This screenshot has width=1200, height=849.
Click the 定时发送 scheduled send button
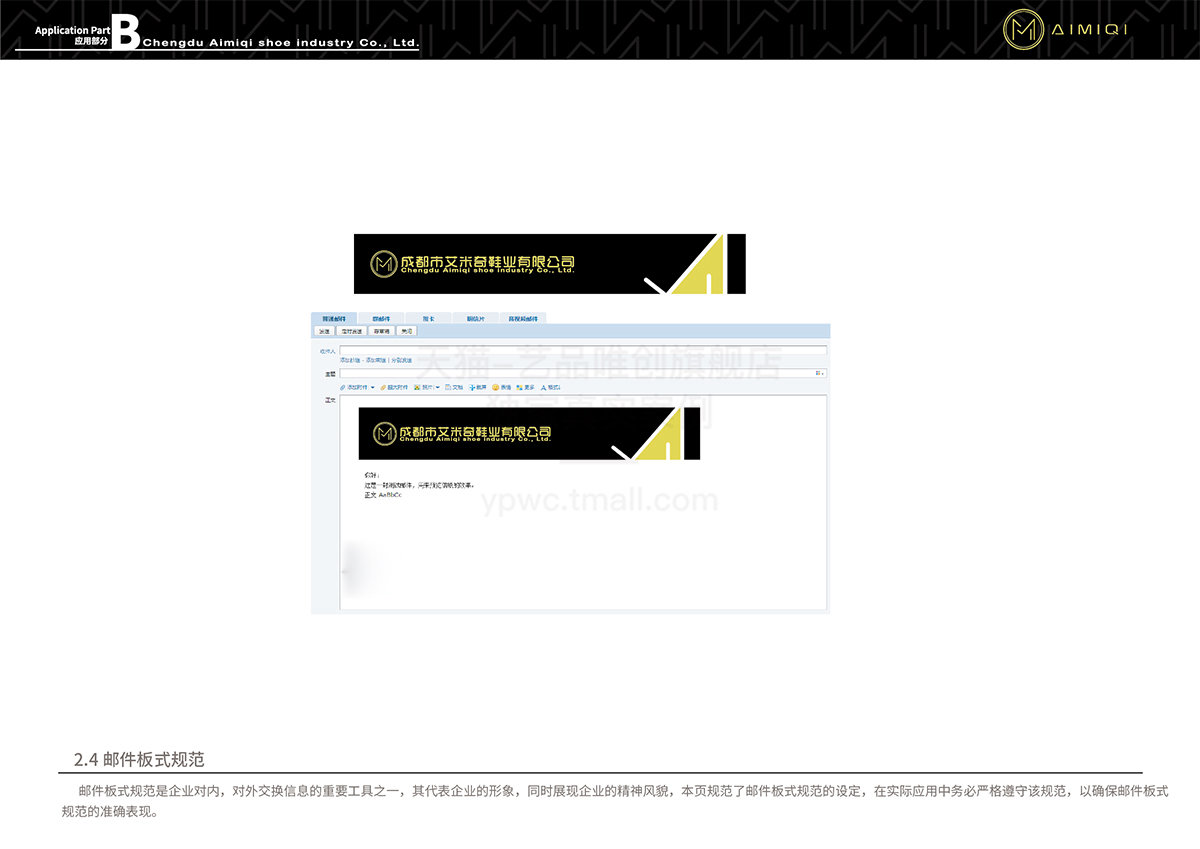point(352,330)
